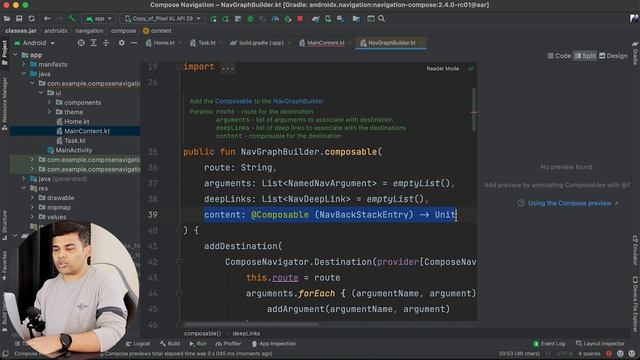Viewport: 640px width, 360px height.
Task: Click the editor vertical scrollbar
Action: [x=473, y=109]
